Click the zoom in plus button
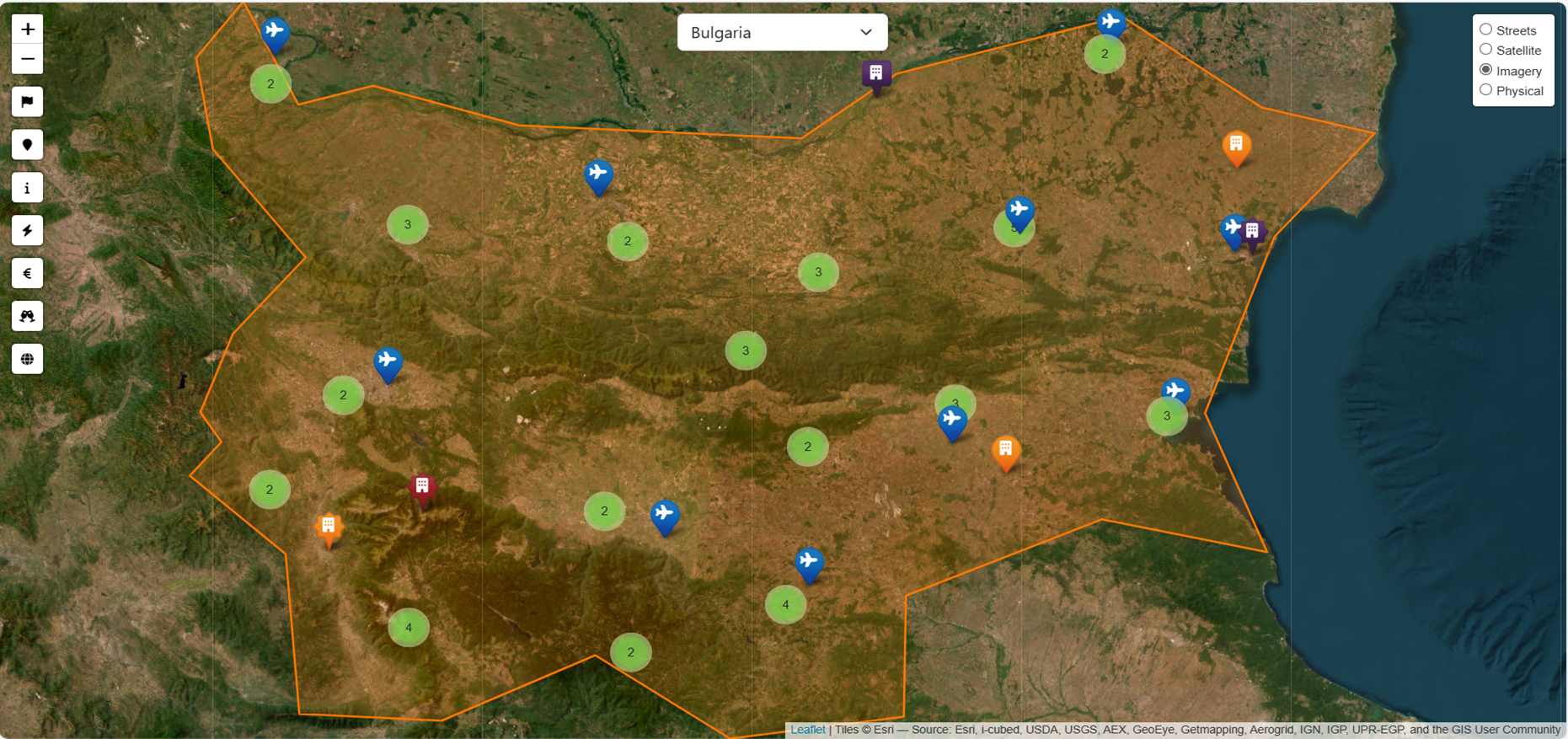This screenshot has width=1568, height=739. pyautogui.click(x=27, y=29)
